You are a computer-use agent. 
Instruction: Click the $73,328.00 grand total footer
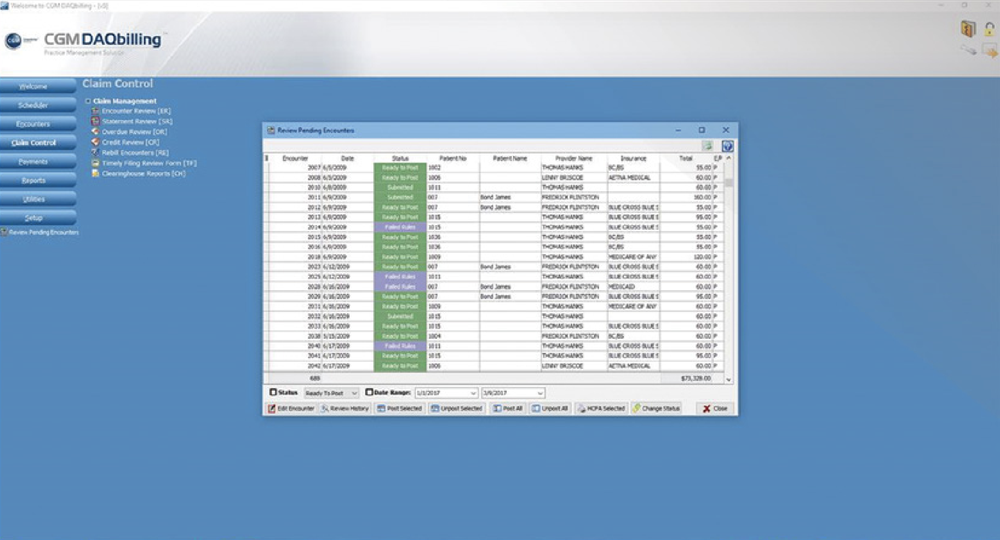[x=695, y=378]
